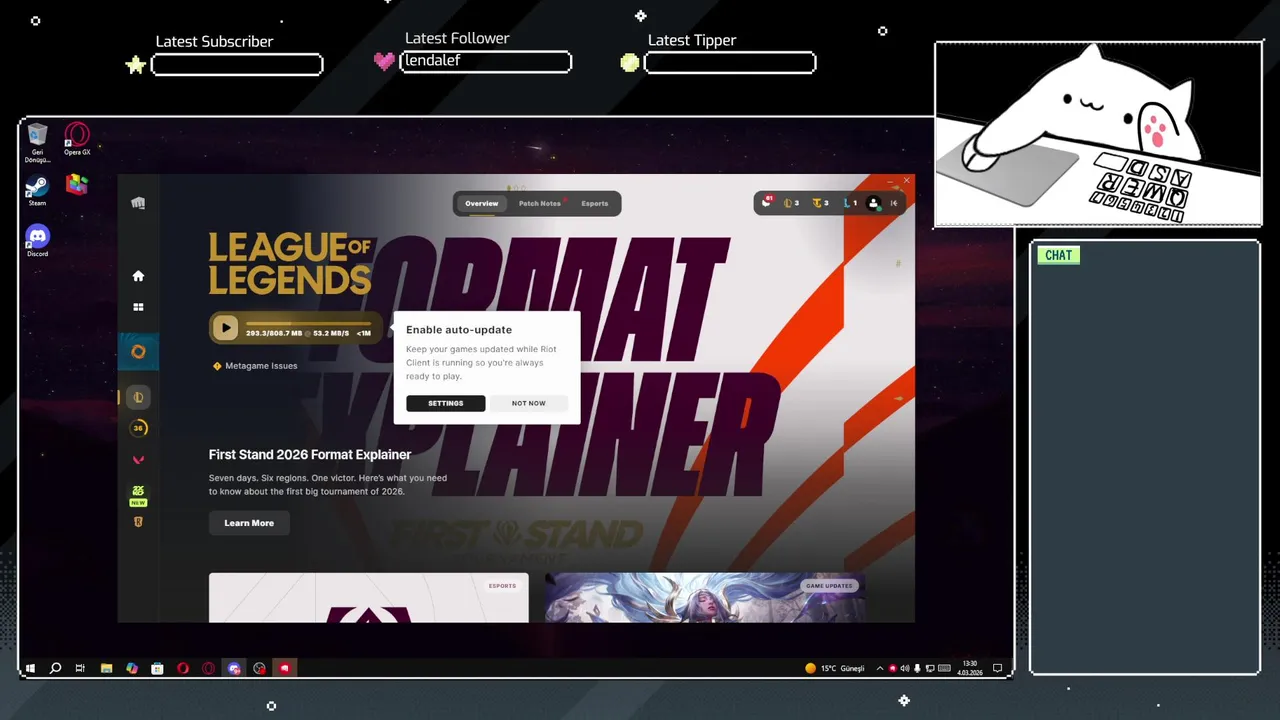Switch to the Esports tab
Screen dimensions: 1280x720
tap(594, 203)
